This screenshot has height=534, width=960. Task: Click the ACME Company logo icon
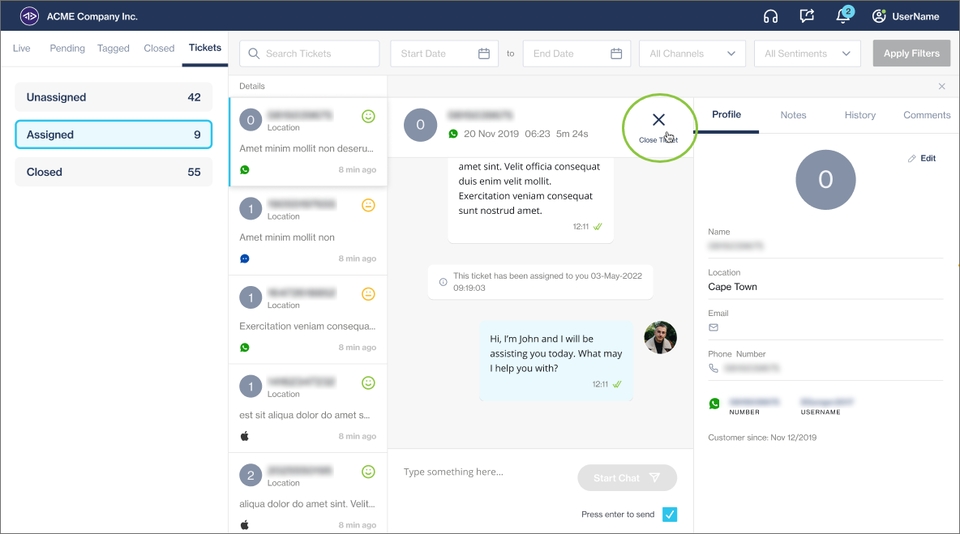(x=29, y=16)
